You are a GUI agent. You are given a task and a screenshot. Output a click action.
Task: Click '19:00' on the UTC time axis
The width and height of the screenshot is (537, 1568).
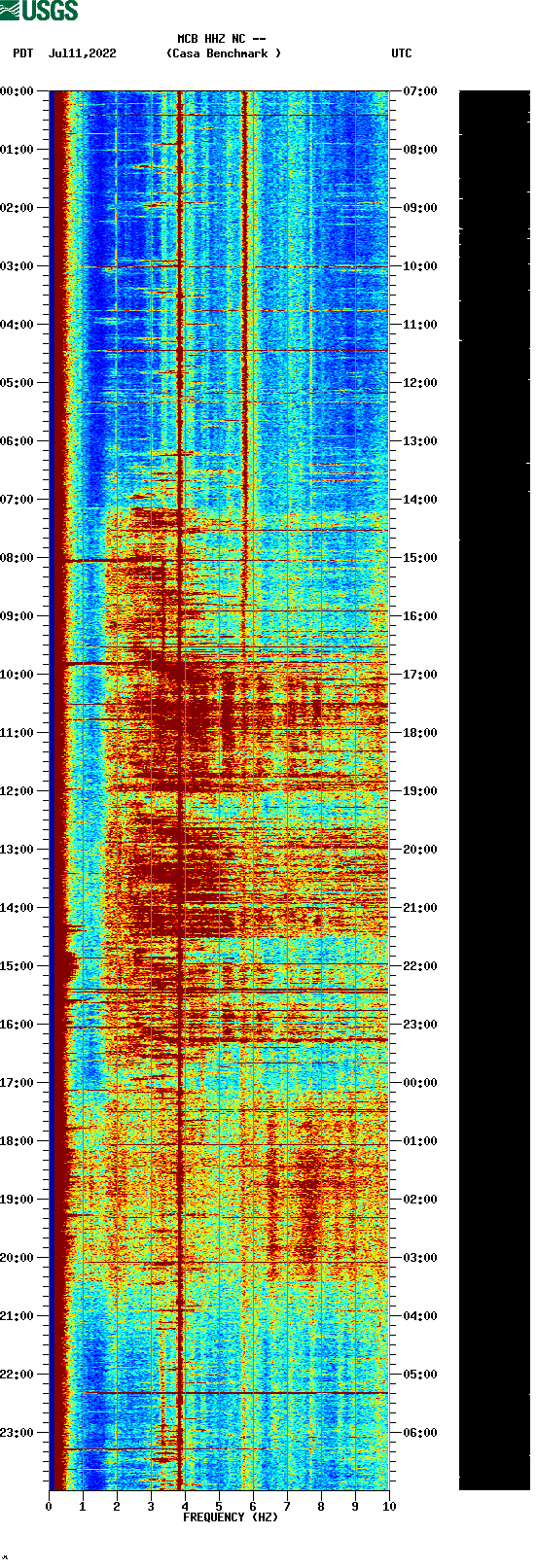420,791
